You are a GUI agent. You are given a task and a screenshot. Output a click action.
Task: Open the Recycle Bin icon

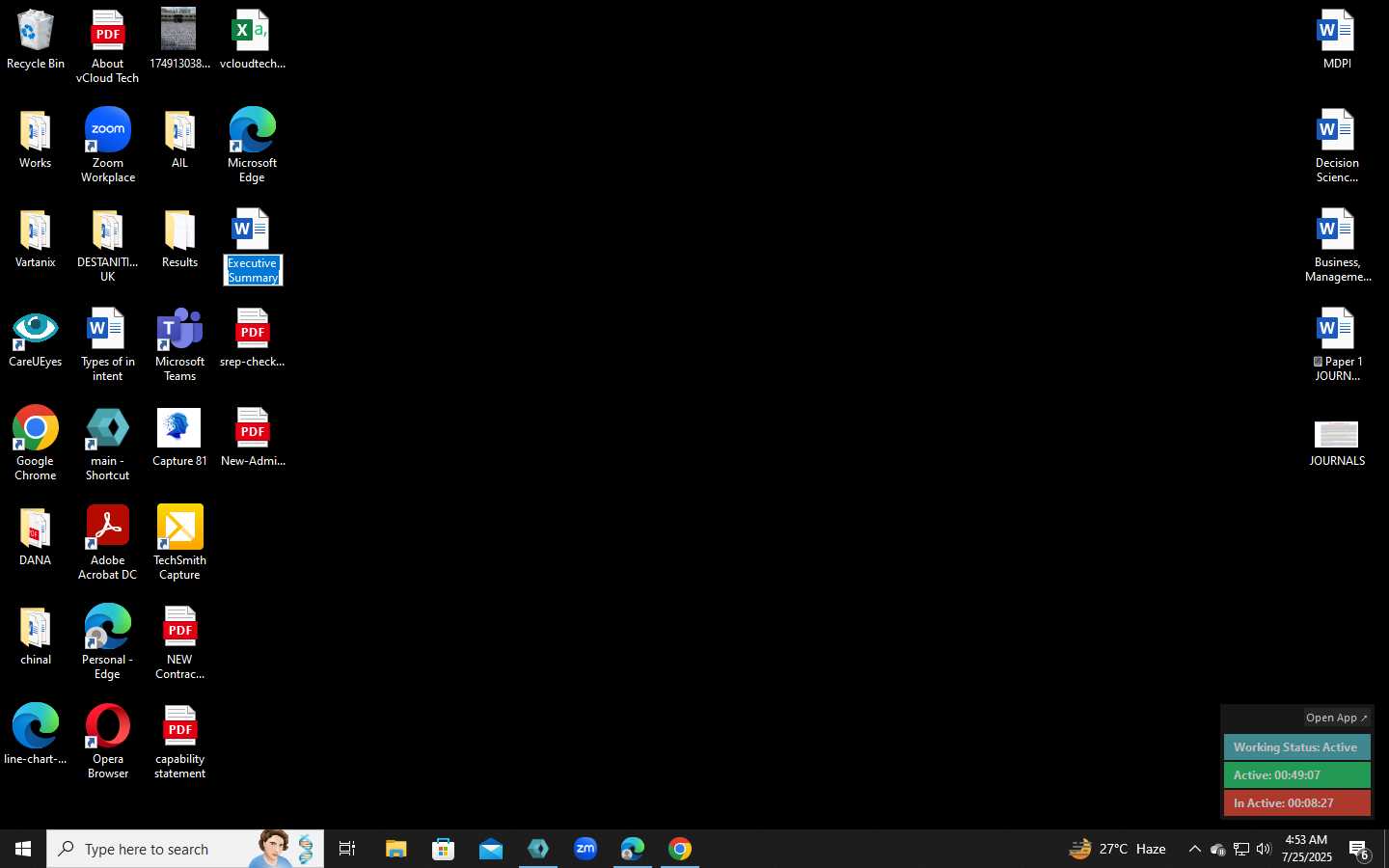[36, 41]
